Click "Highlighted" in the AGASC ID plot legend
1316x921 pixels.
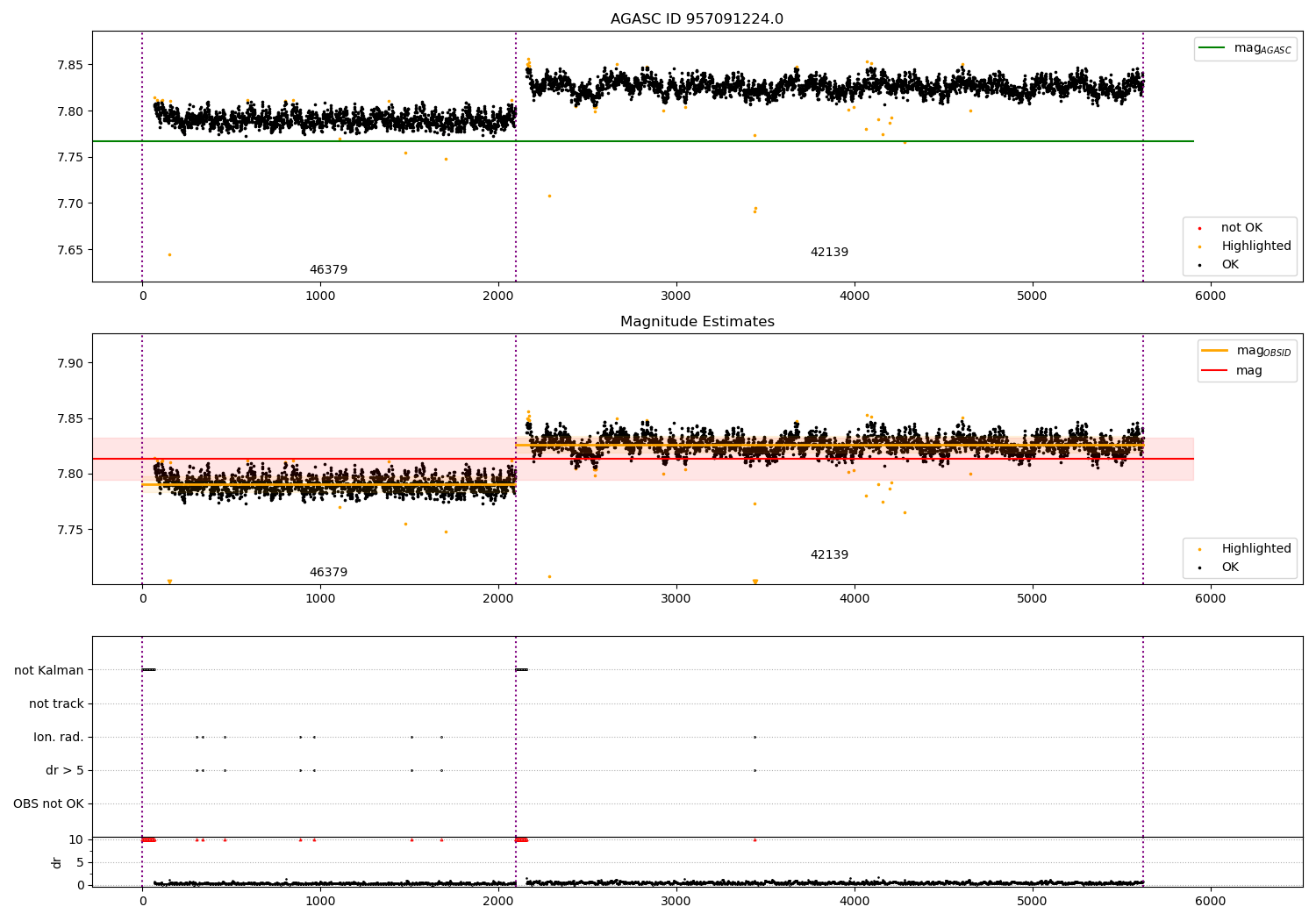pyautogui.click(x=1256, y=246)
